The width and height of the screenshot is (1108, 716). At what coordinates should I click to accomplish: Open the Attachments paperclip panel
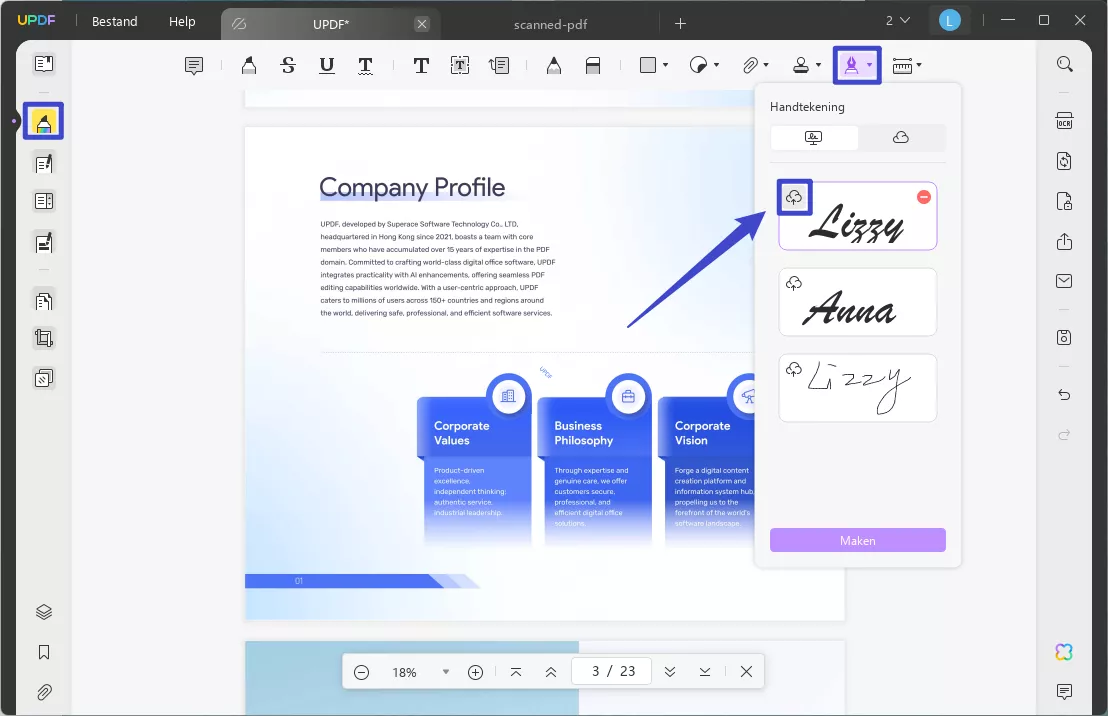click(x=44, y=692)
